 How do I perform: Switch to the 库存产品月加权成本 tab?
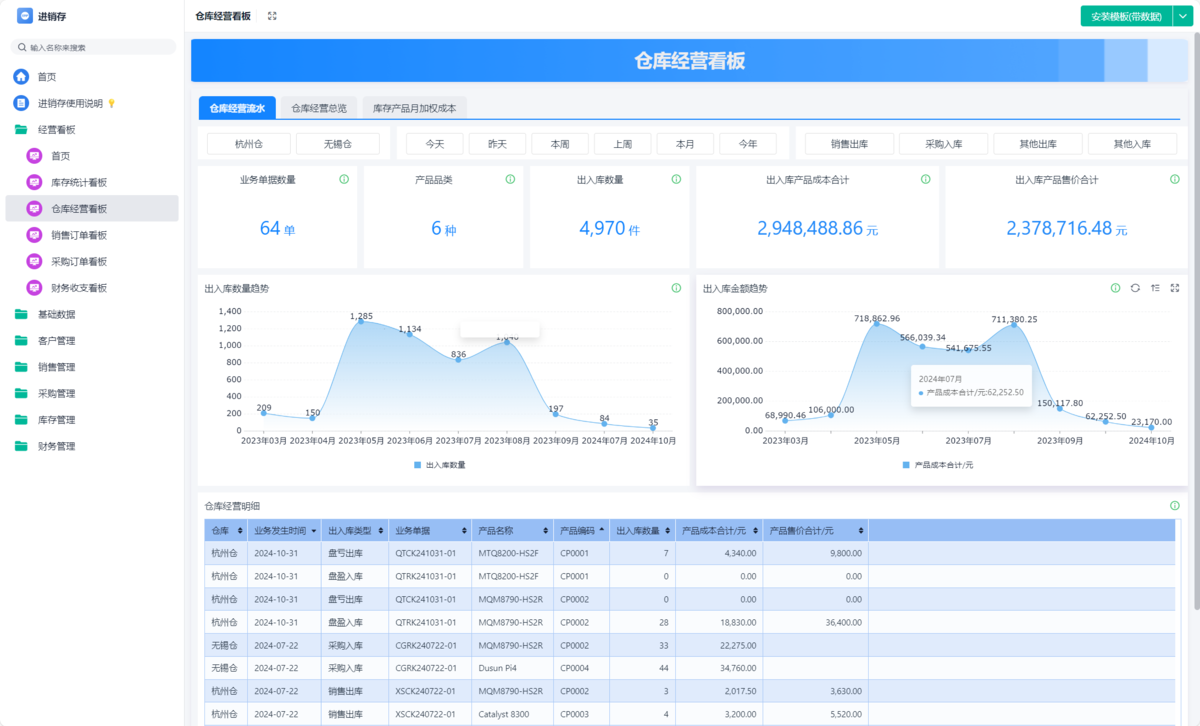pyautogui.click(x=414, y=108)
